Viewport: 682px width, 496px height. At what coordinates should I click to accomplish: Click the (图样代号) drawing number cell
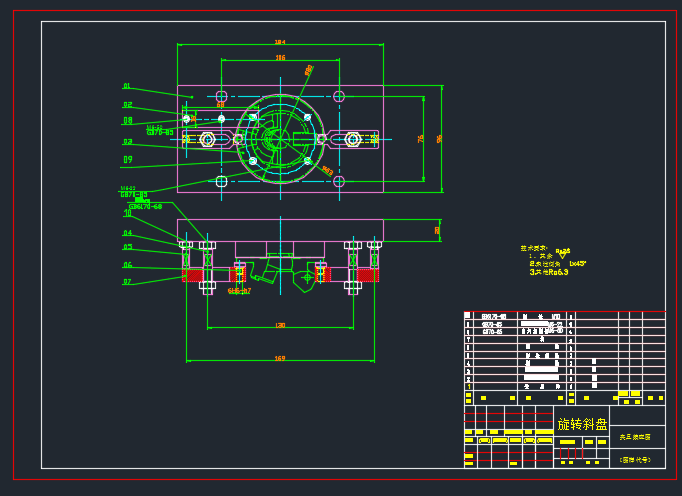[635, 460]
